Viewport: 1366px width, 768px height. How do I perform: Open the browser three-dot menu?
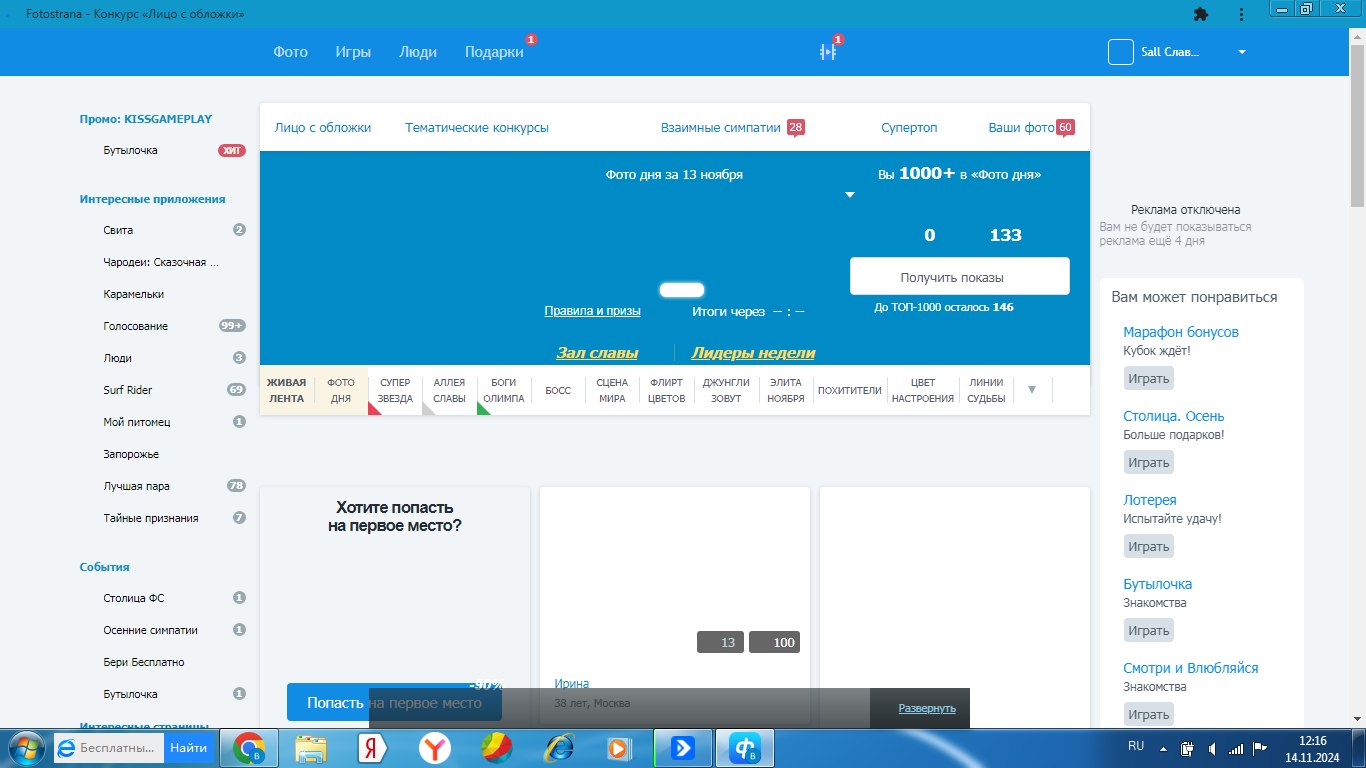[1242, 14]
